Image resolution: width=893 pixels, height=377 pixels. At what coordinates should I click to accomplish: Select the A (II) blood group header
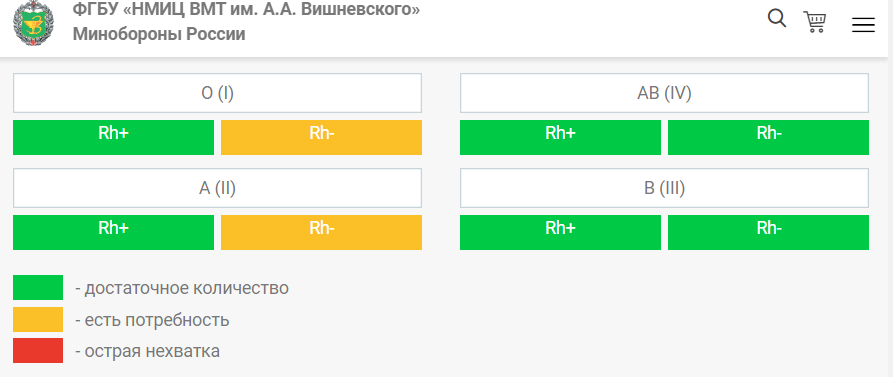218,188
